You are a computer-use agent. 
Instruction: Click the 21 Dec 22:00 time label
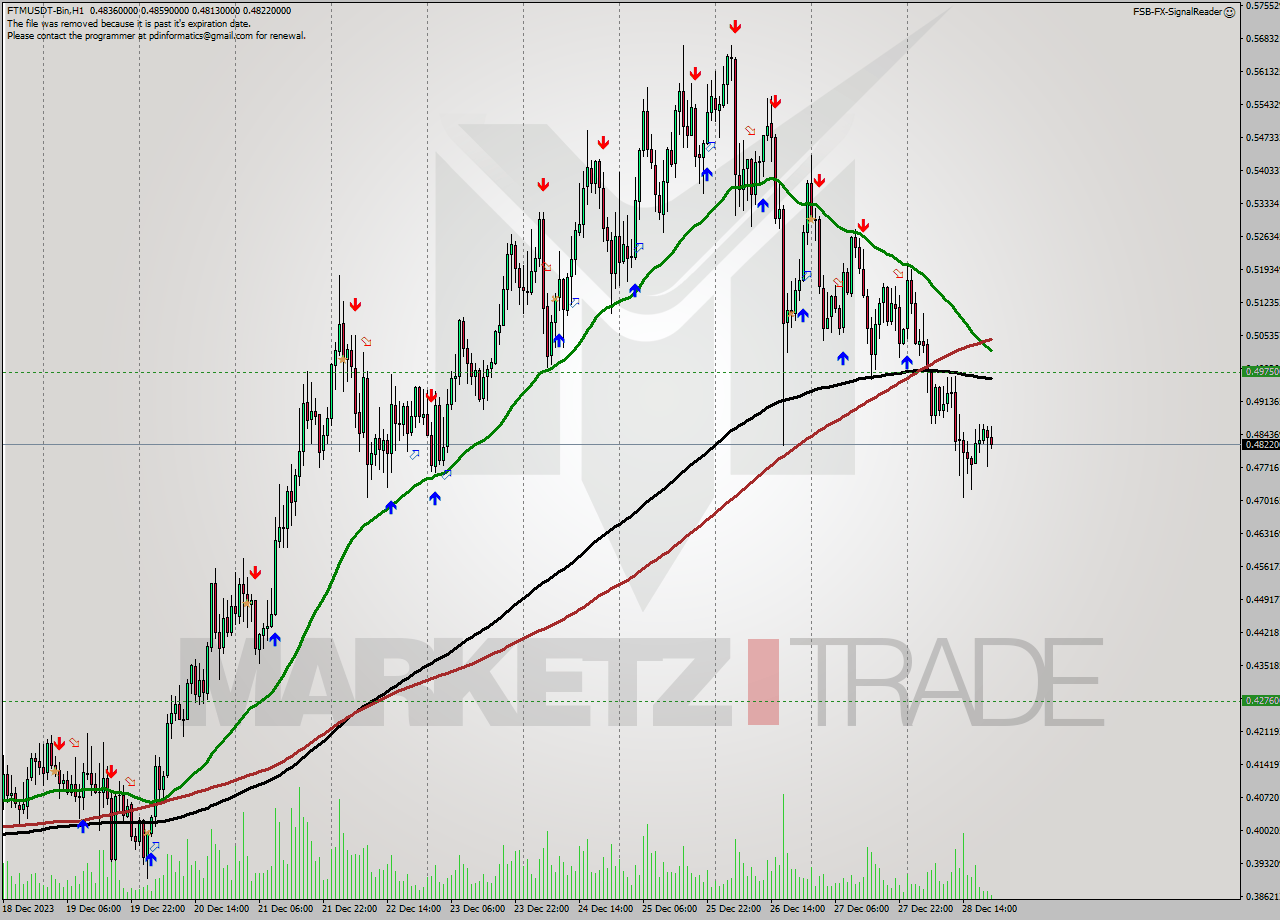point(349,909)
